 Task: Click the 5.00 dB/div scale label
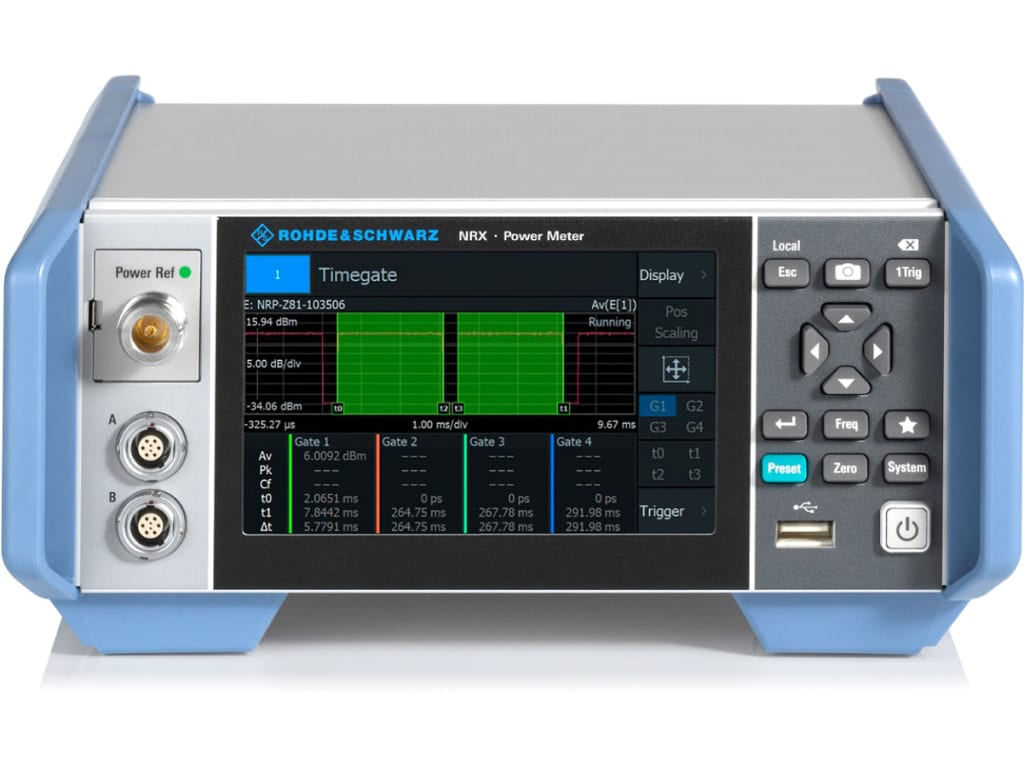[x=274, y=364]
